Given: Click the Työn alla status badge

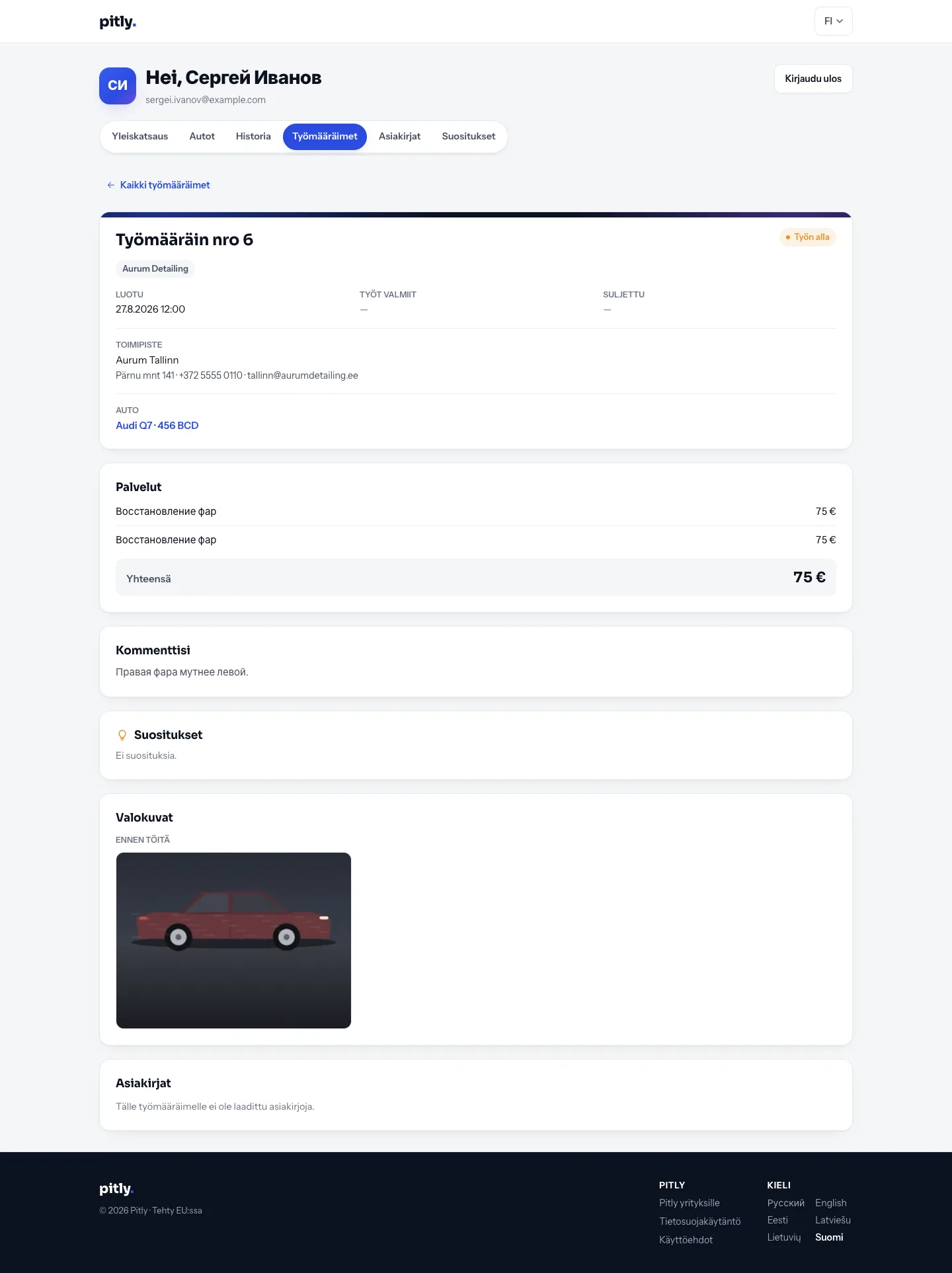Looking at the screenshot, I should point(807,237).
